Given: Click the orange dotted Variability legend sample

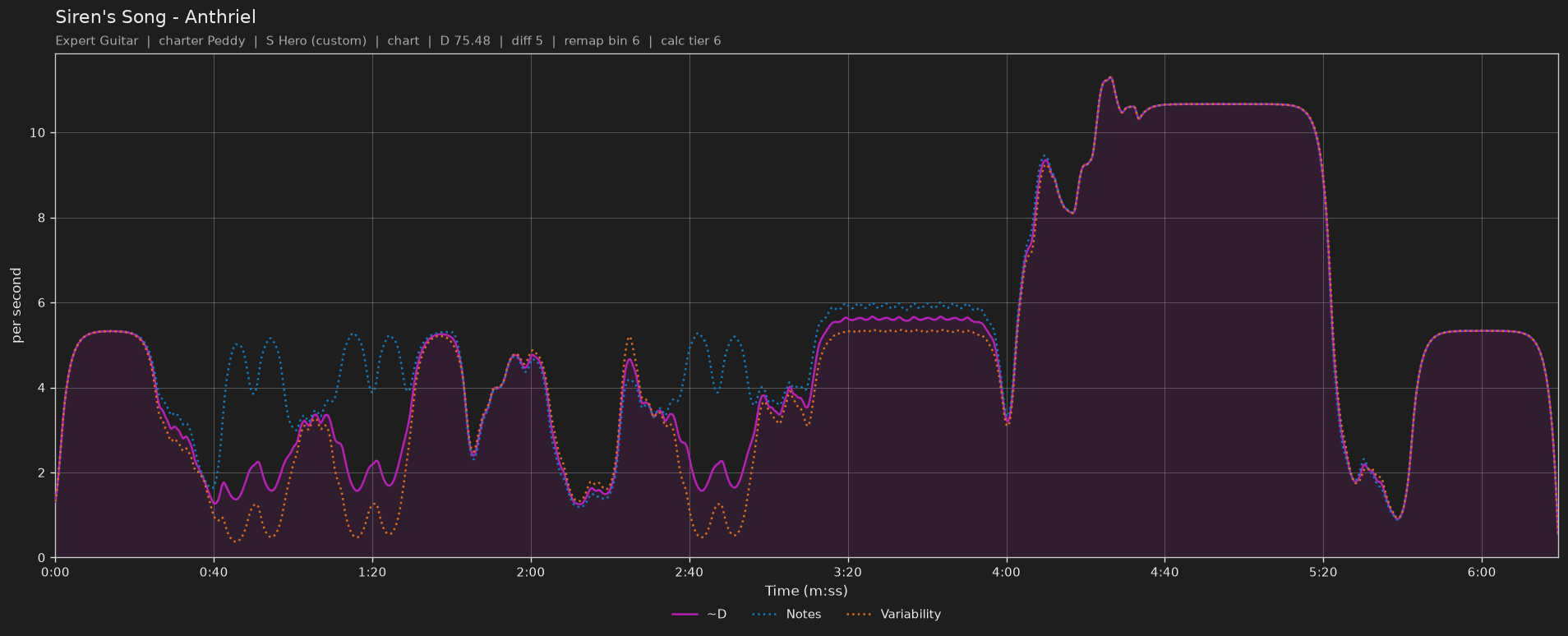Looking at the screenshot, I should click(859, 615).
